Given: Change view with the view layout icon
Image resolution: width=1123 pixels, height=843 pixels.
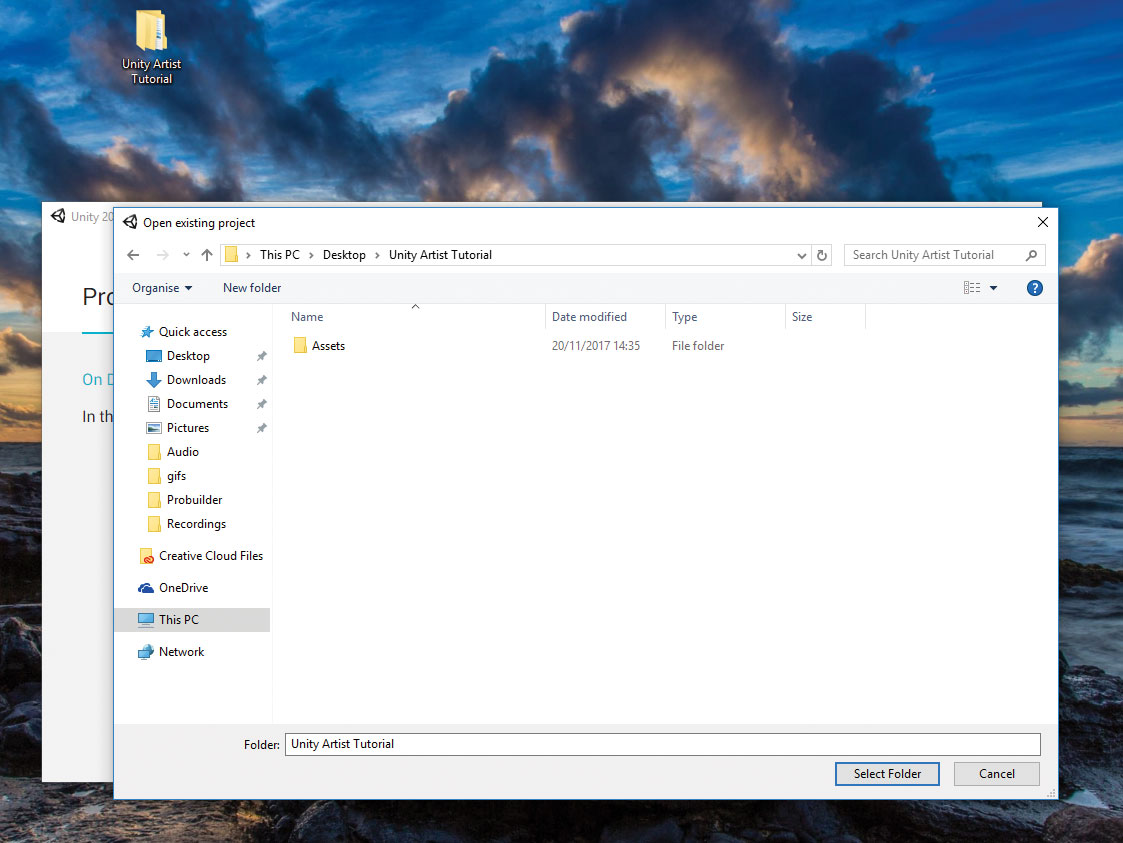Looking at the screenshot, I should tap(972, 288).
